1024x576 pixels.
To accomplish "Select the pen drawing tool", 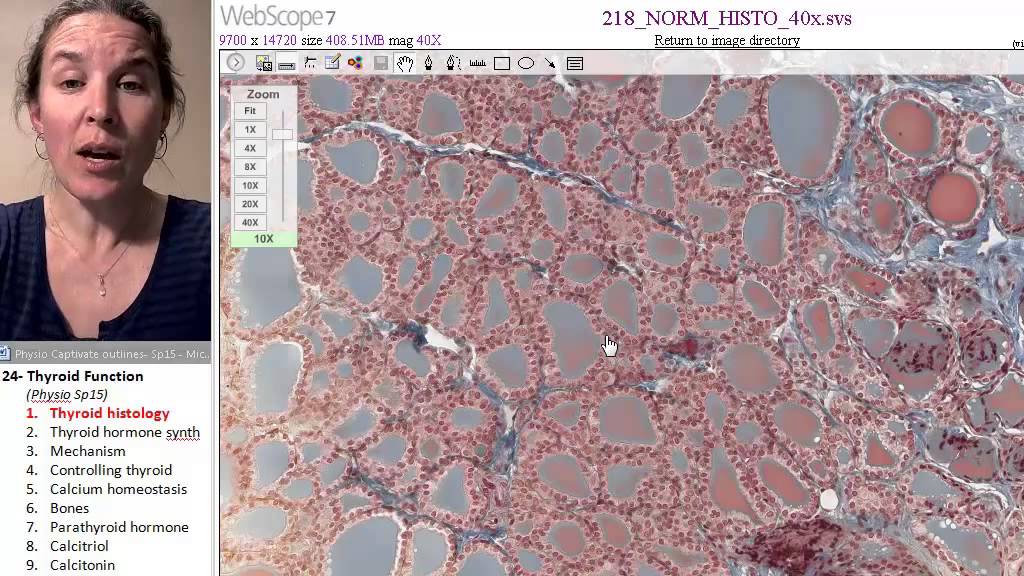I will (x=428, y=63).
